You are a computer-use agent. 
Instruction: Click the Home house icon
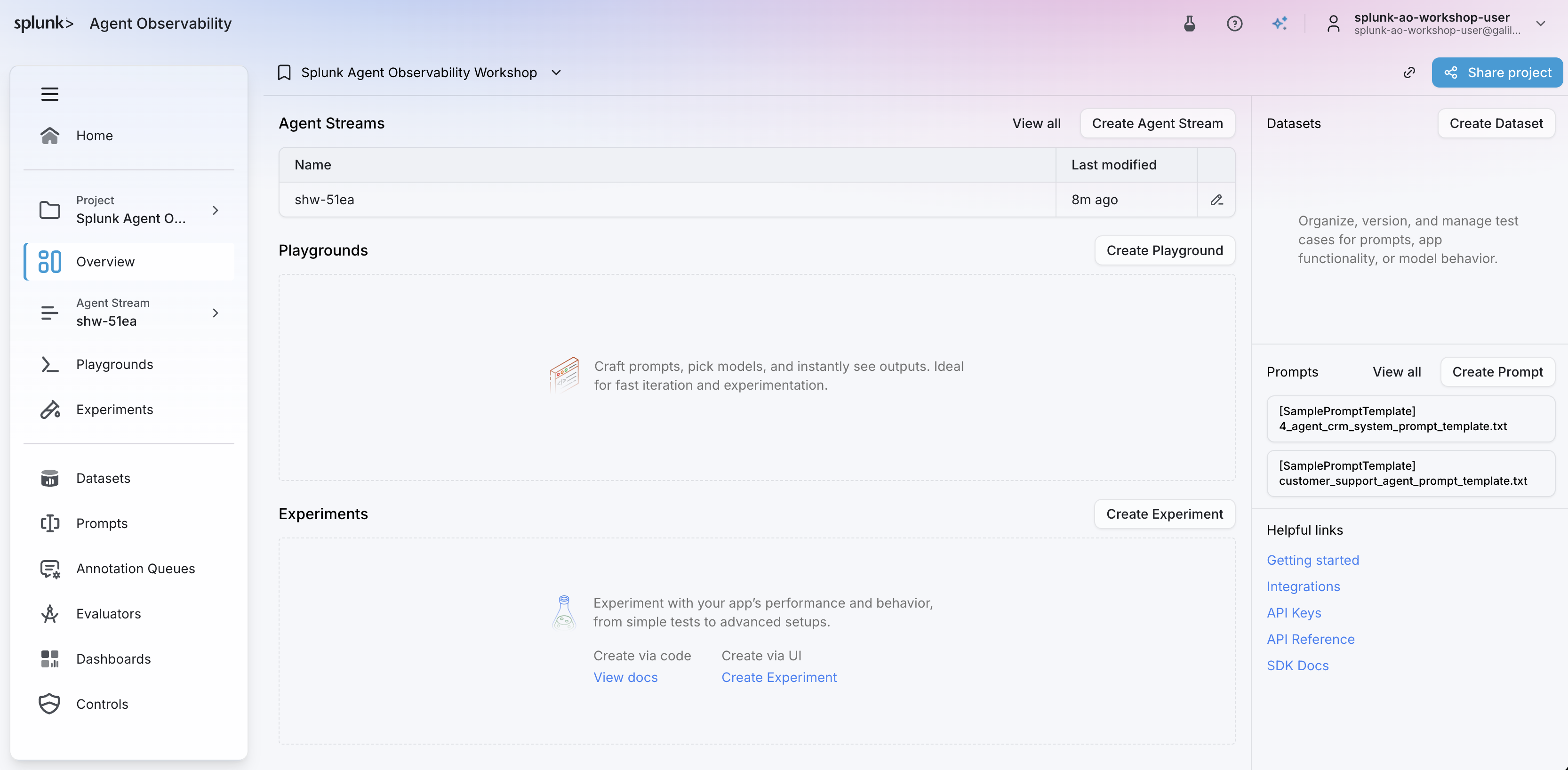click(50, 135)
